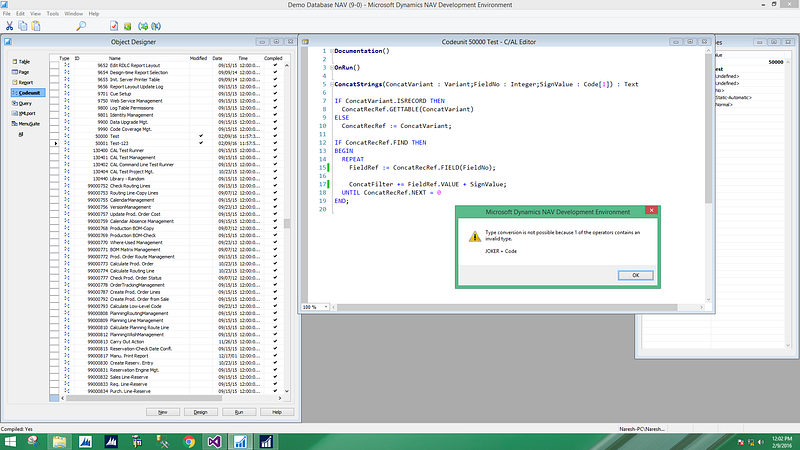
Task: Click the green database toolbar icon
Action: 128,26
